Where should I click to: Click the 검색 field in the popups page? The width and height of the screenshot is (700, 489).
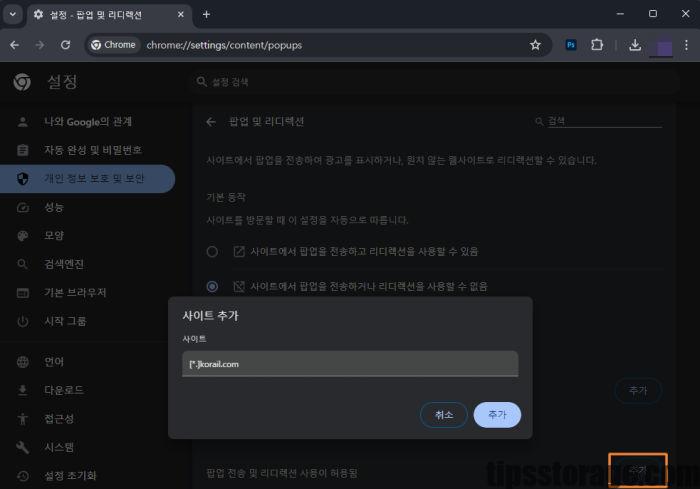coord(604,121)
